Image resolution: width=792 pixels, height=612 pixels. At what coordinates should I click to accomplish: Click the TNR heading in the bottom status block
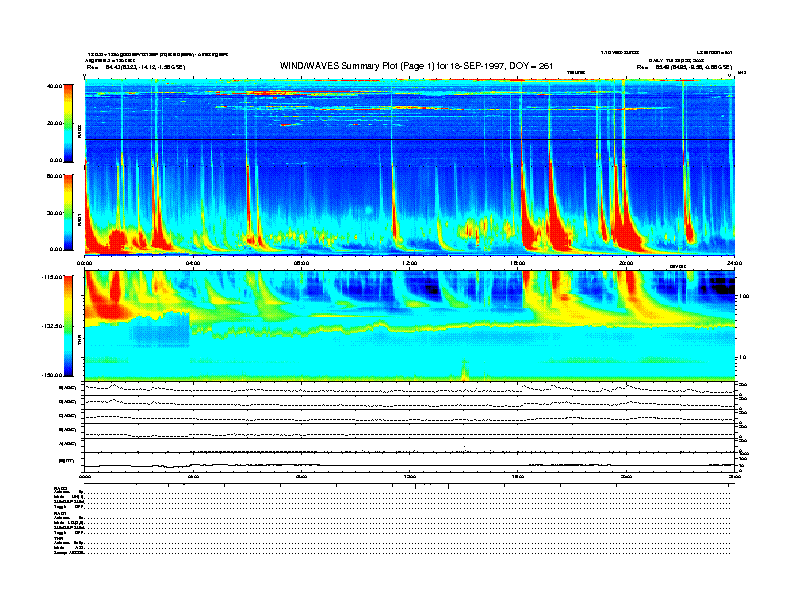pyautogui.click(x=58, y=538)
